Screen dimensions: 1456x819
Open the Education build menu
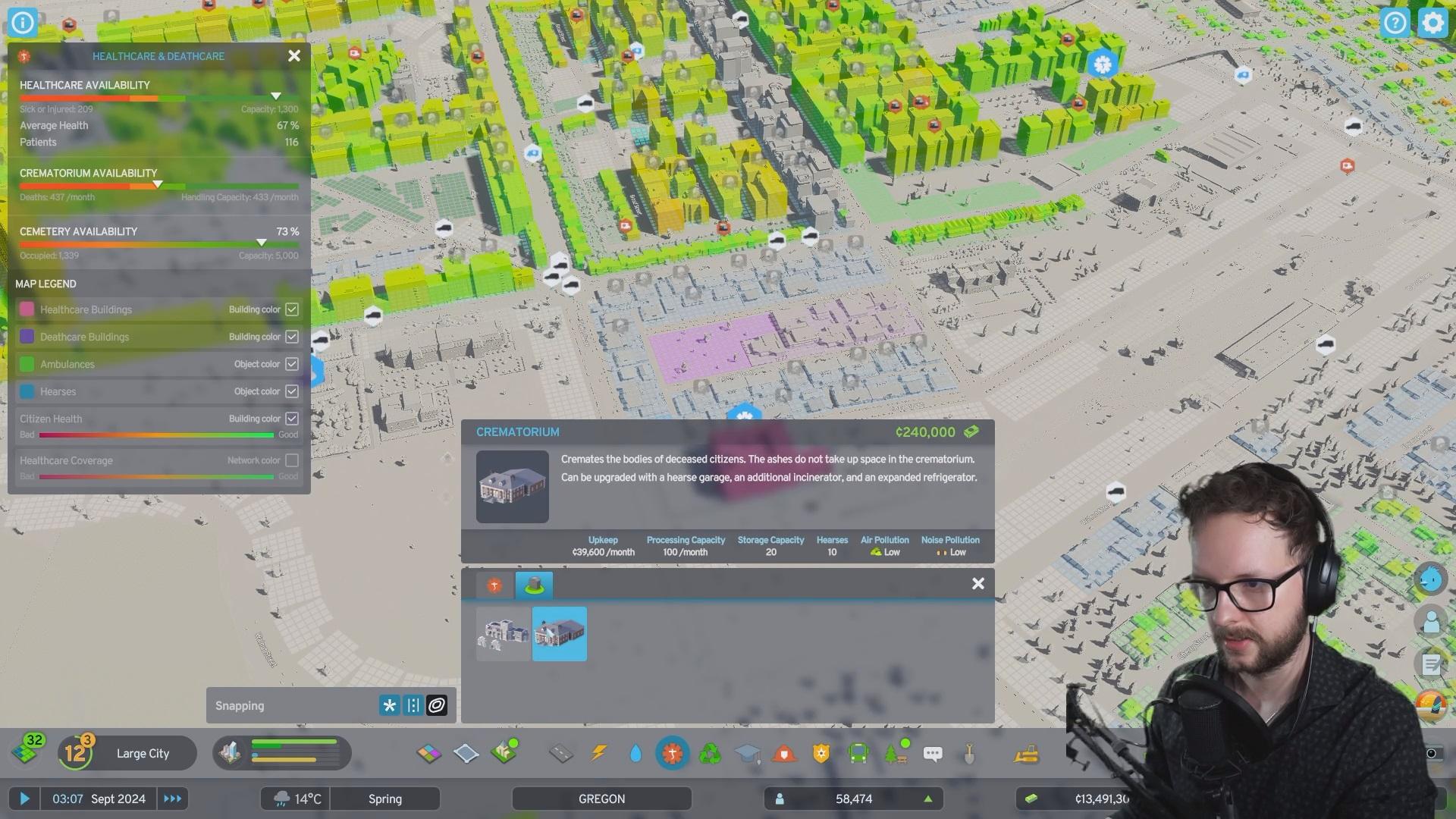(x=747, y=754)
